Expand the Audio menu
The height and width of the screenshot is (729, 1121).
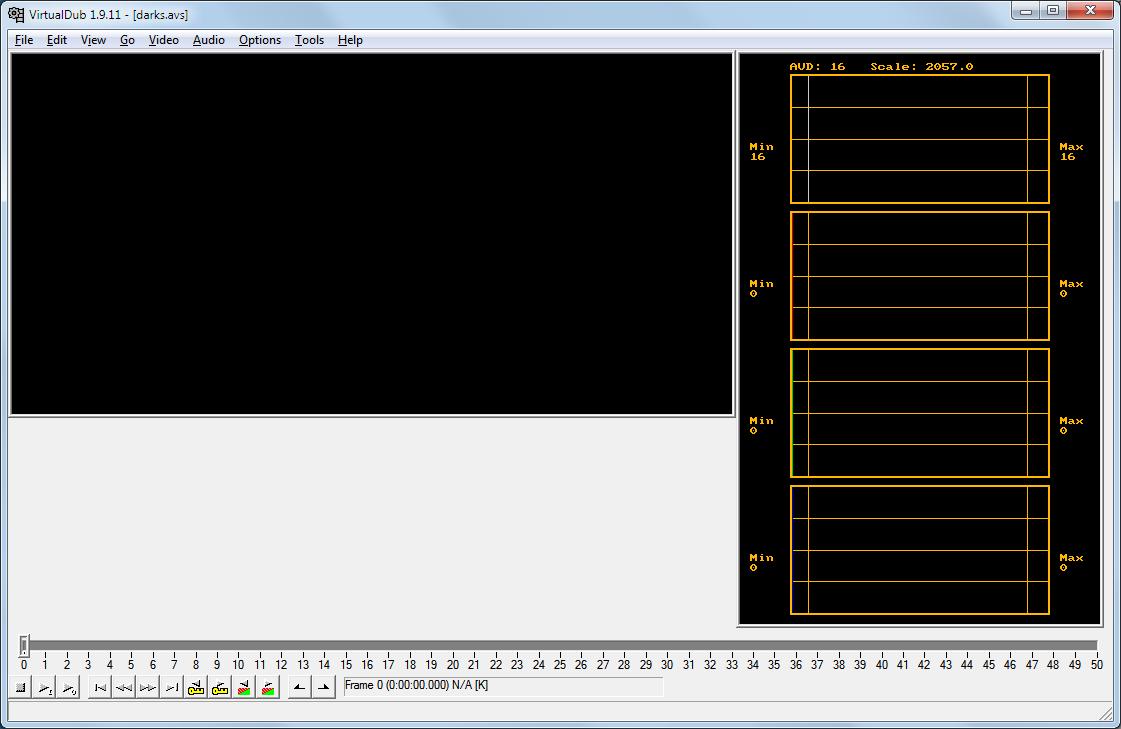click(x=208, y=40)
